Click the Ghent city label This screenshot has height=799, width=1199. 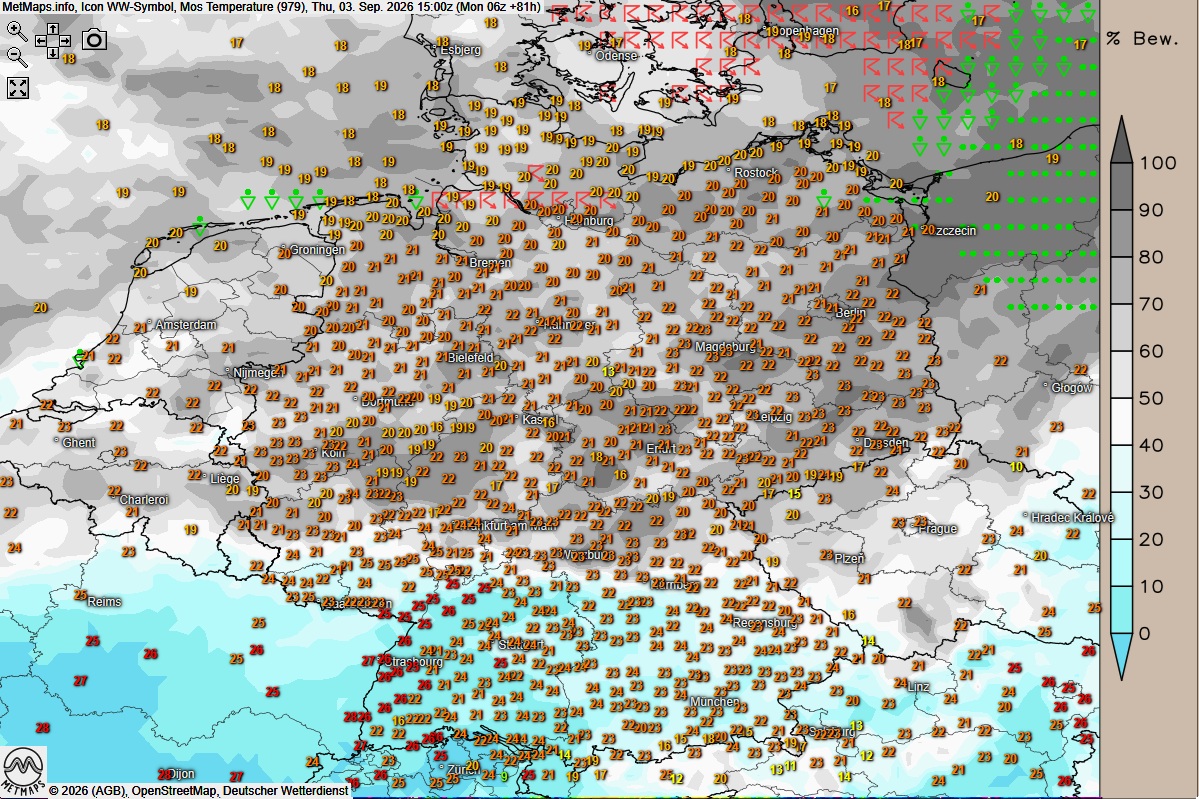(79, 443)
